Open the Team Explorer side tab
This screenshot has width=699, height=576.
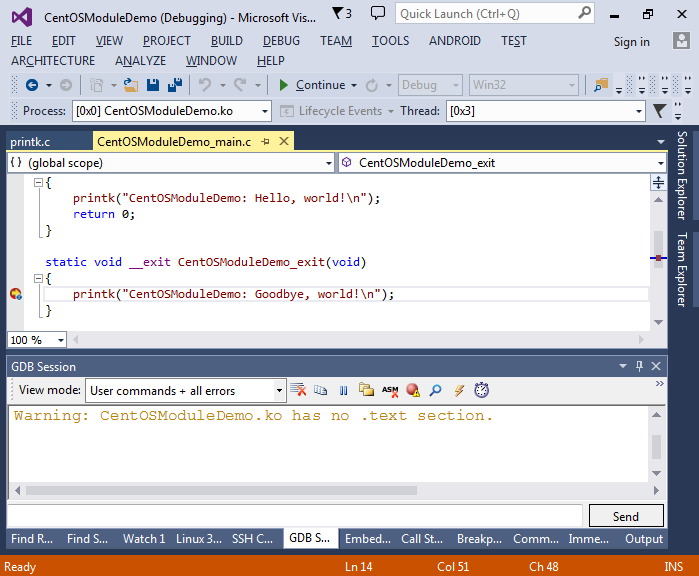pyautogui.click(x=681, y=269)
